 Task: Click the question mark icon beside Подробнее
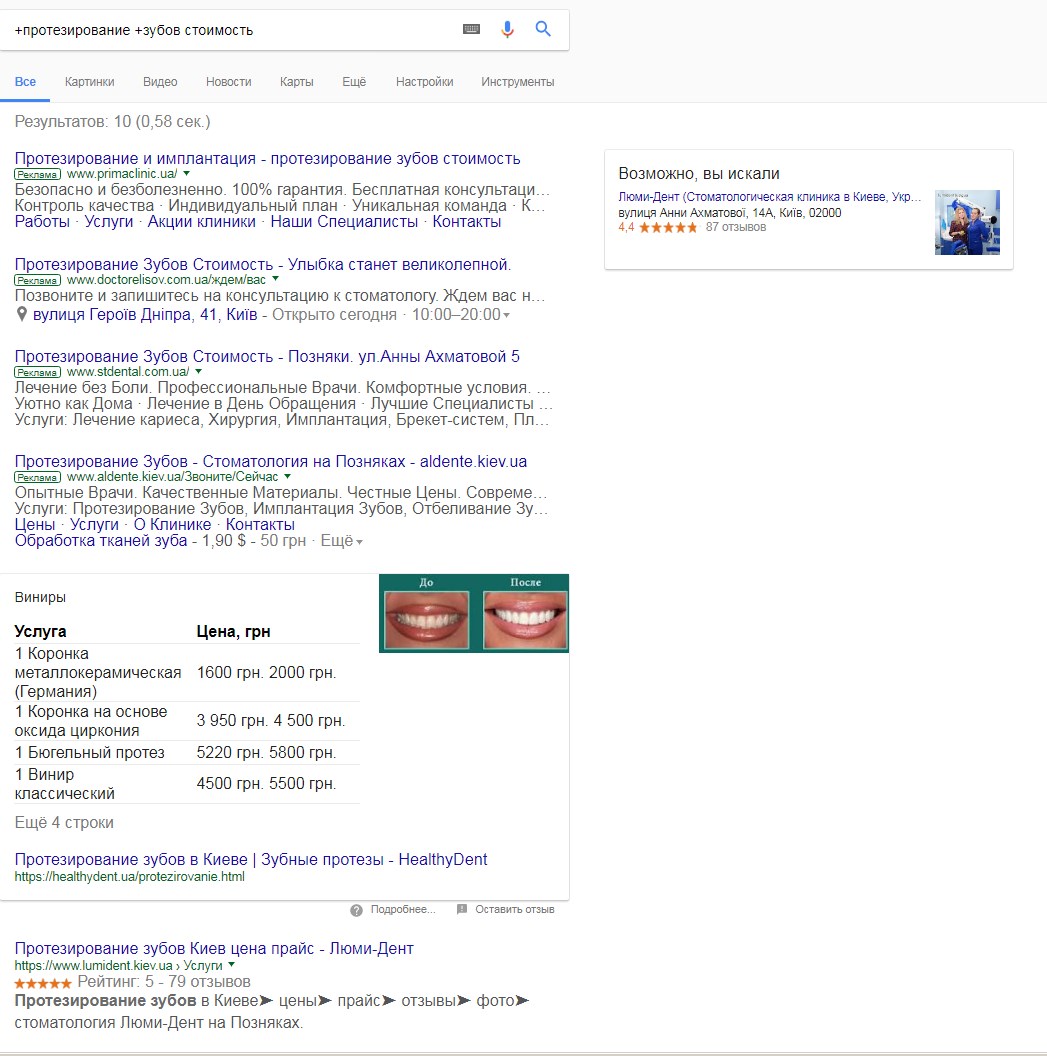tap(356, 911)
